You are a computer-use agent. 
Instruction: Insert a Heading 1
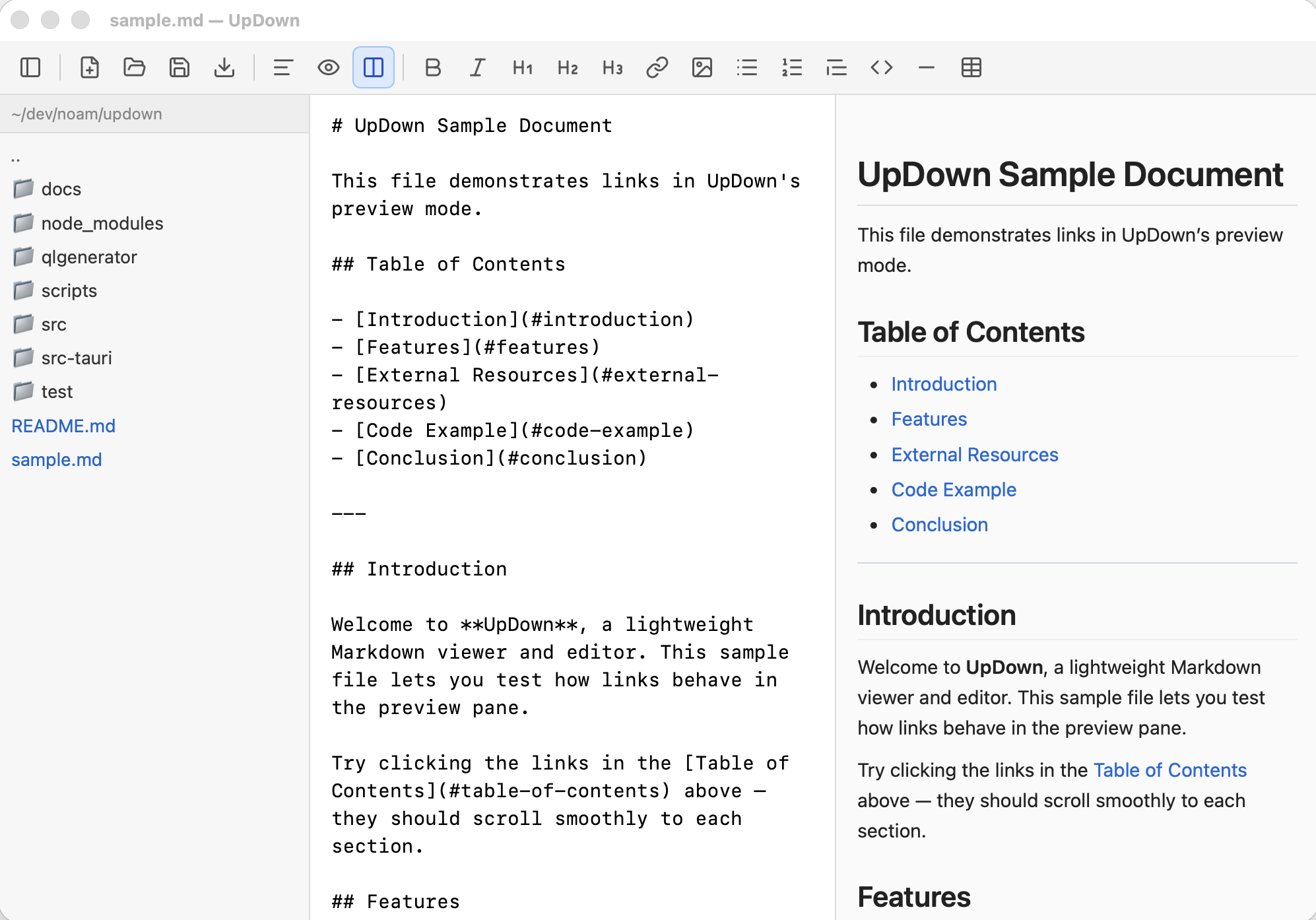click(523, 67)
